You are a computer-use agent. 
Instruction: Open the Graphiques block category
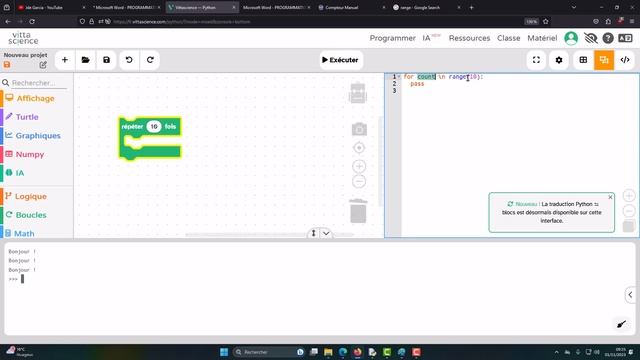coord(38,136)
